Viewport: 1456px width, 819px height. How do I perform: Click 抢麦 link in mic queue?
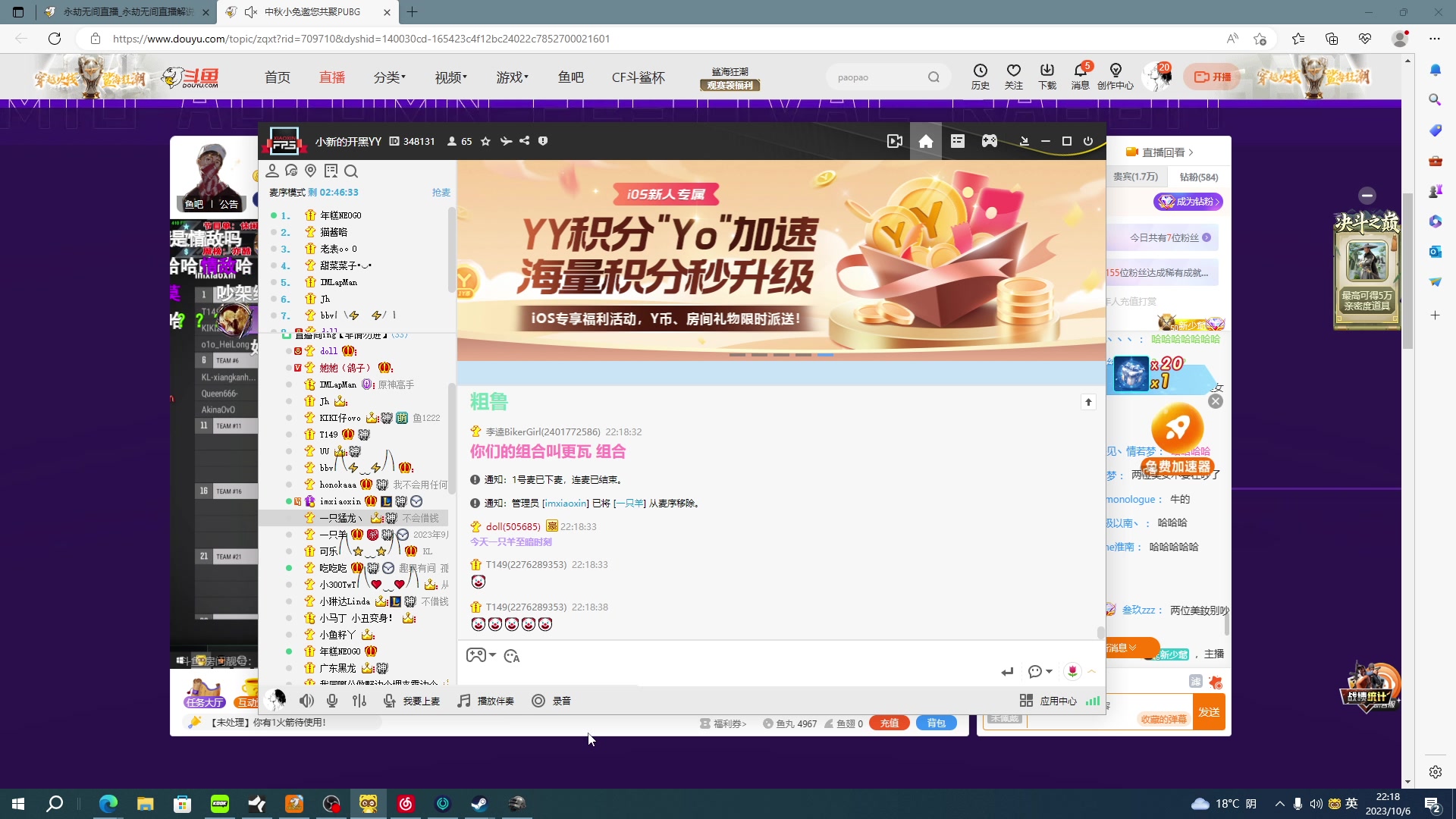pos(441,193)
